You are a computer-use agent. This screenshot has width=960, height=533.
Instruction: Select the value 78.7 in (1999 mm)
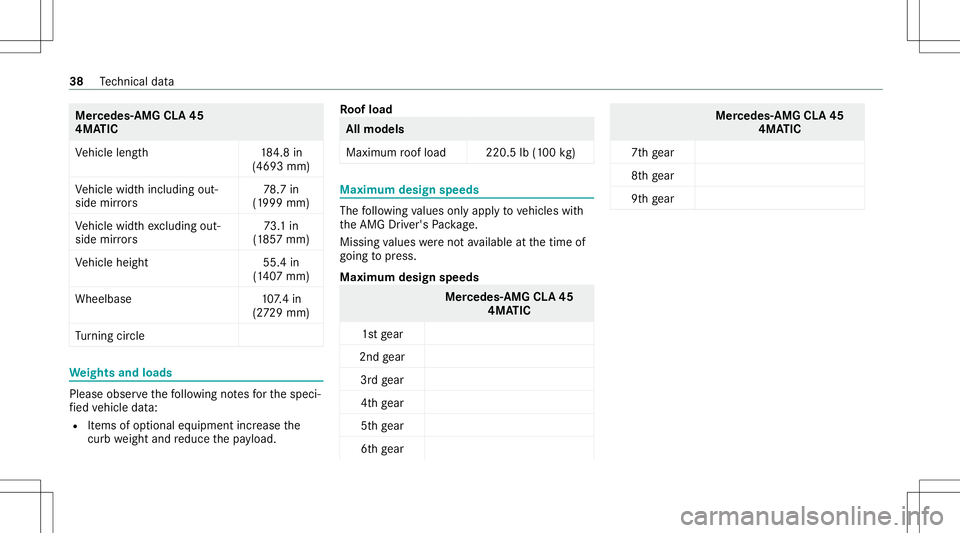pos(281,196)
